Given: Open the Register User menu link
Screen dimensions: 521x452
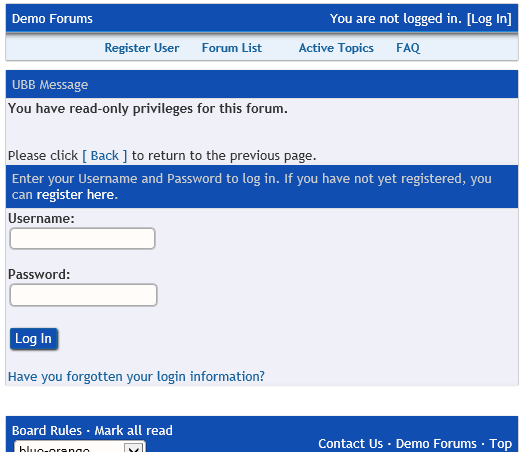Looking at the screenshot, I should 142,48.
